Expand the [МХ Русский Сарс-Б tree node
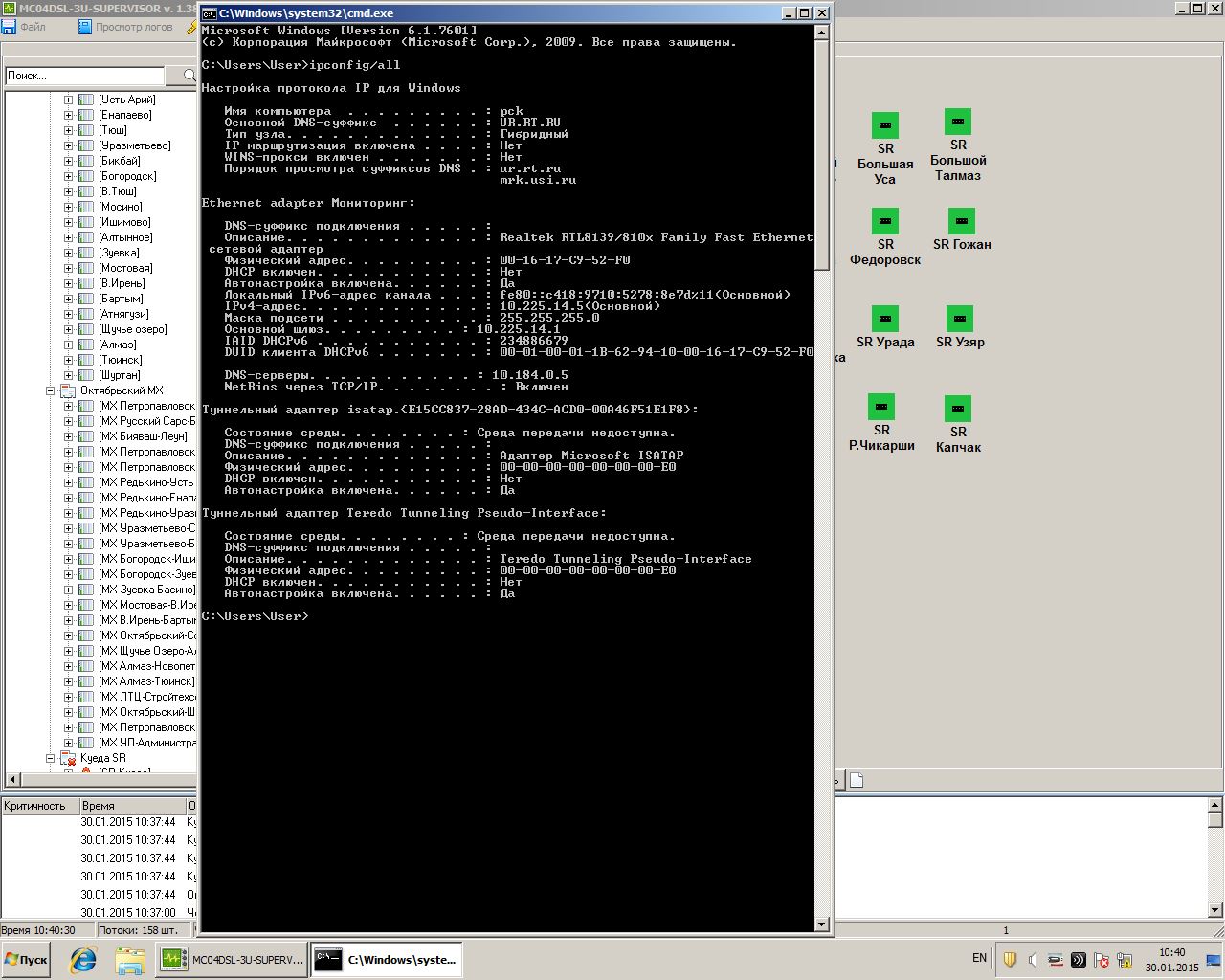Image resolution: width=1225 pixels, height=980 pixels. pyautogui.click(x=68, y=421)
